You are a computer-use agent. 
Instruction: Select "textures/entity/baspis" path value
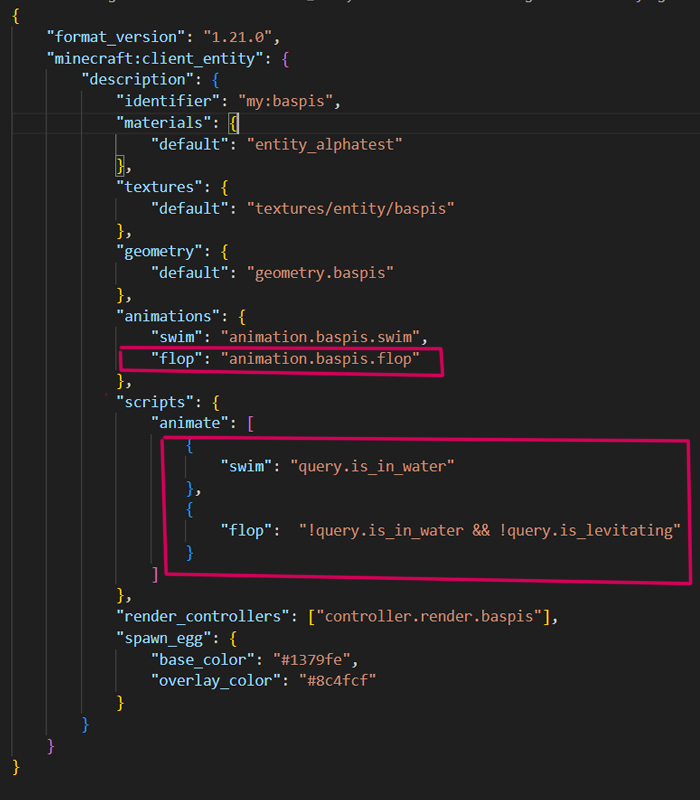tap(351, 209)
